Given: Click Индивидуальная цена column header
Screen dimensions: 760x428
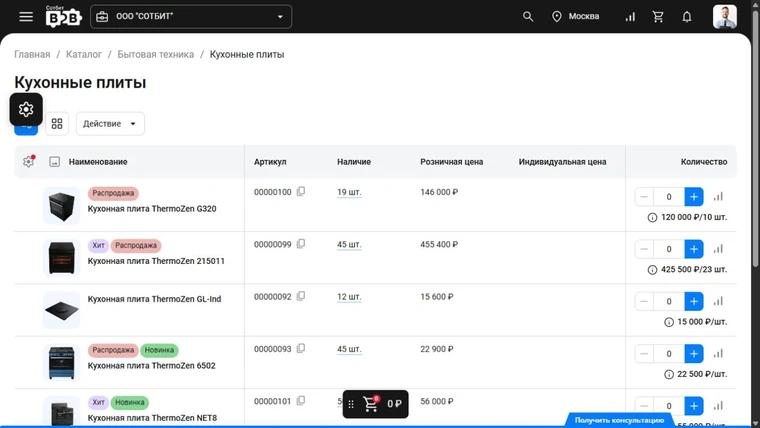Looking at the screenshot, I should tap(562, 162).
